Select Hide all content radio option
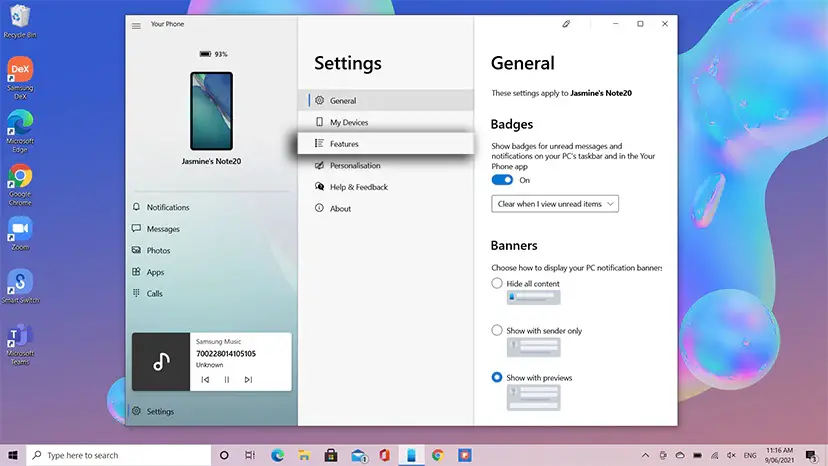The height and width of the screenshot is (466, 828). click(497, 283)
